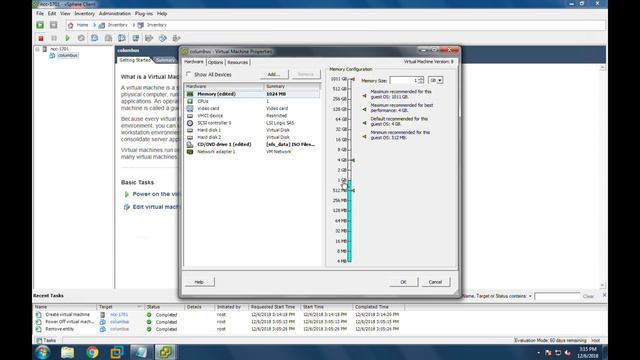The width and height of the screenshot is (640, 360).
Task: Switch to the Resources tab in properties dialog
Action: coord(238,62)
